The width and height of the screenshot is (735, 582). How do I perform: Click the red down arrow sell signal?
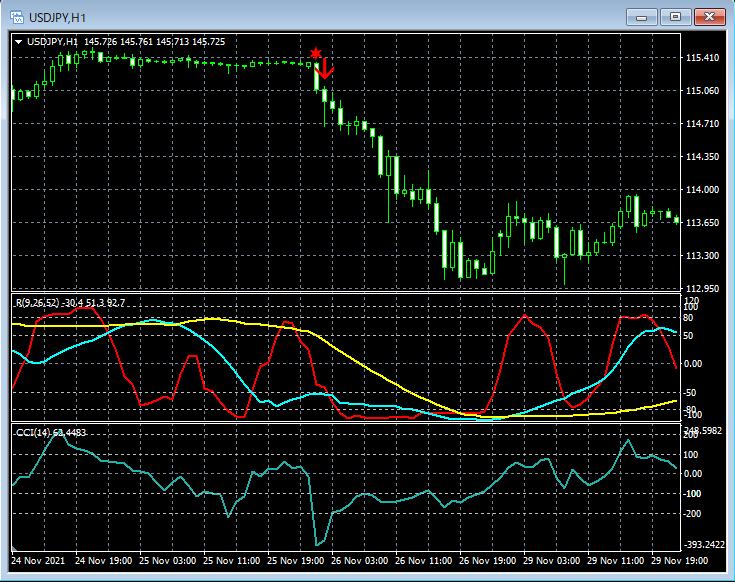(x=324, y=69)
